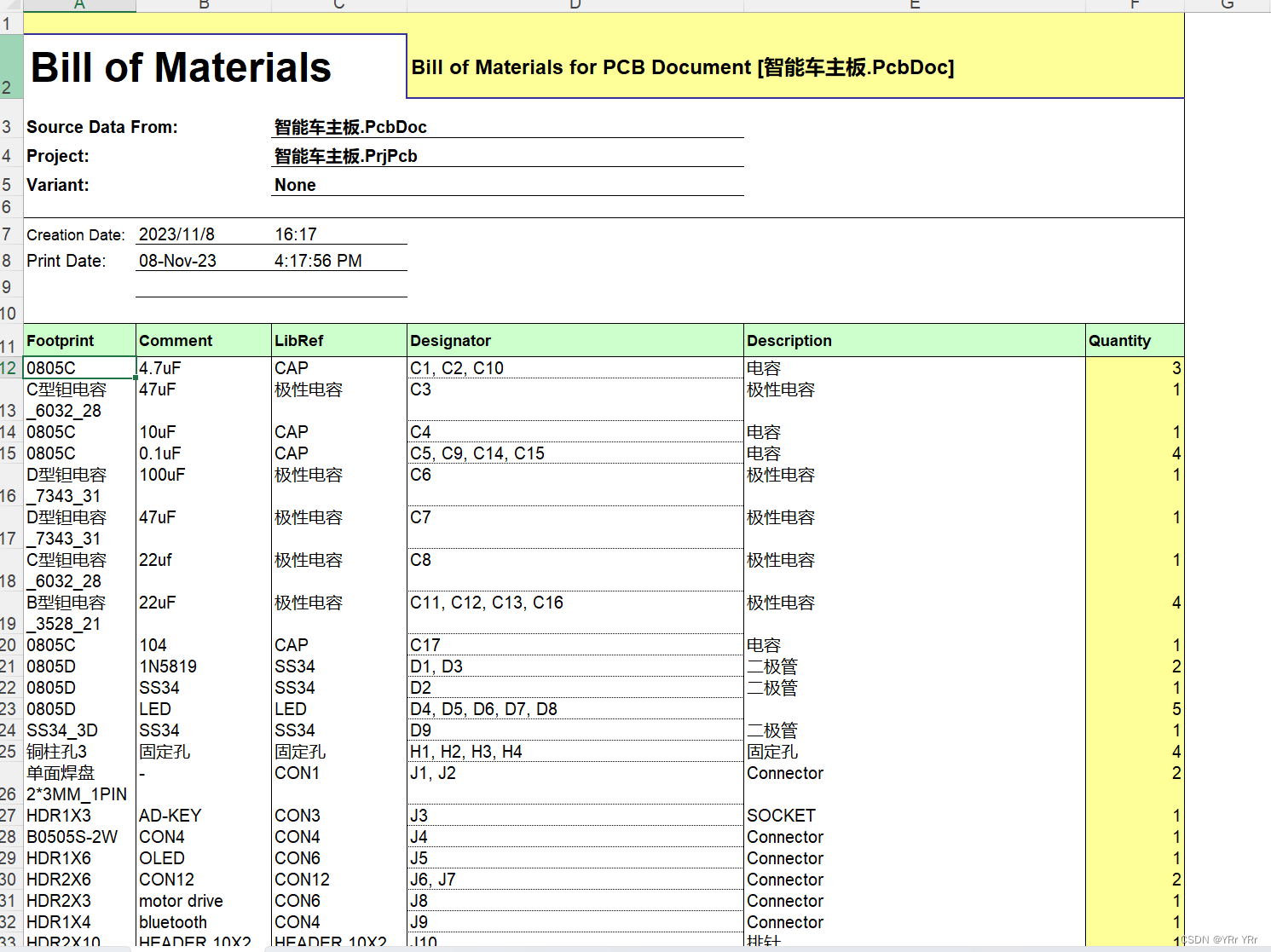Screen dimensions: 1271x952
Task: Click the SS34_3D footprint cell
Action: 79,730
